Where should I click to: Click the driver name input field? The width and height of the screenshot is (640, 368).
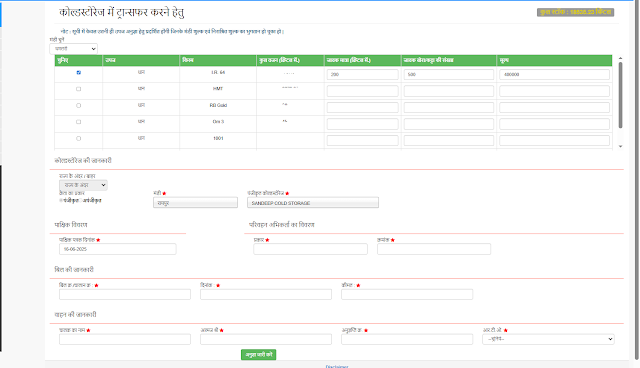pyautogui.click(x=125, y=339)
